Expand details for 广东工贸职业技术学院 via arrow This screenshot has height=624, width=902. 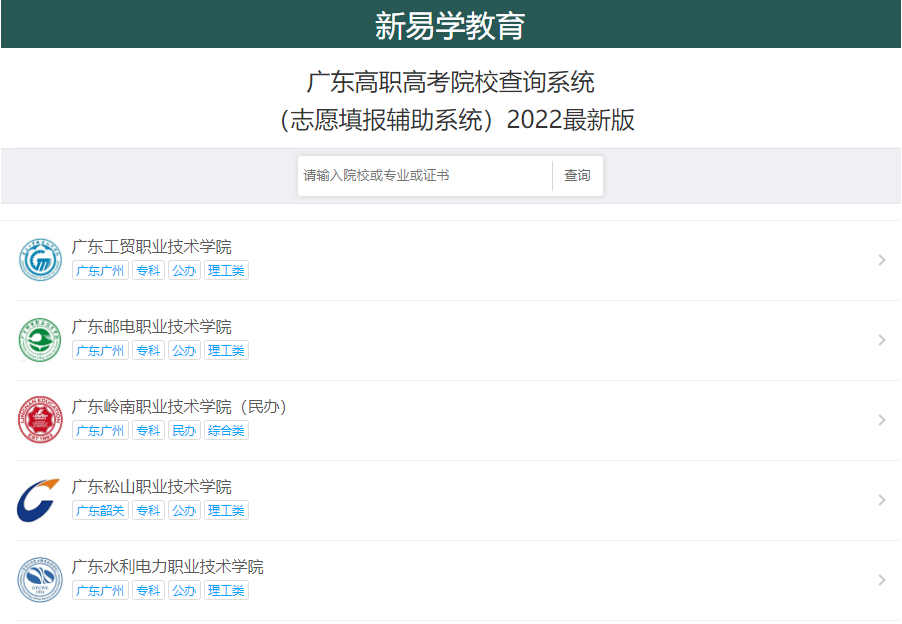point(880,258)
